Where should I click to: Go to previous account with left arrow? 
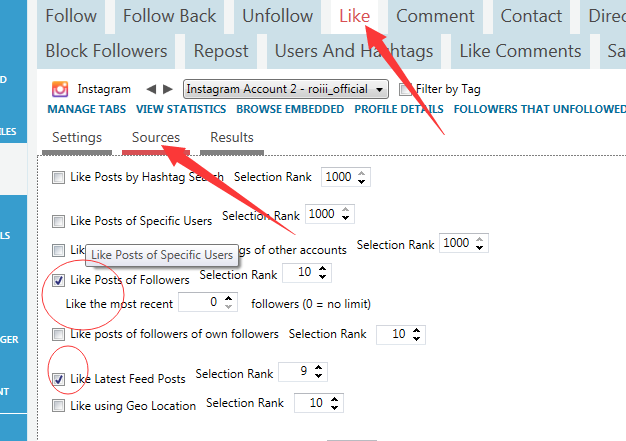151,89
